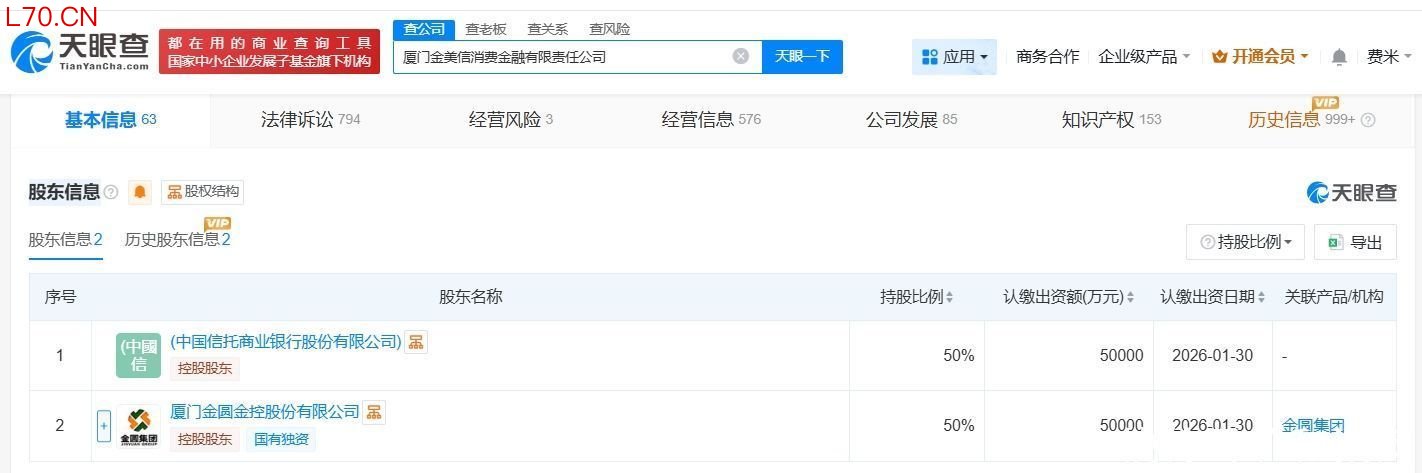Clear the search box with the X icon
This screenshot has width=1422, height=473.
(741, 57)
